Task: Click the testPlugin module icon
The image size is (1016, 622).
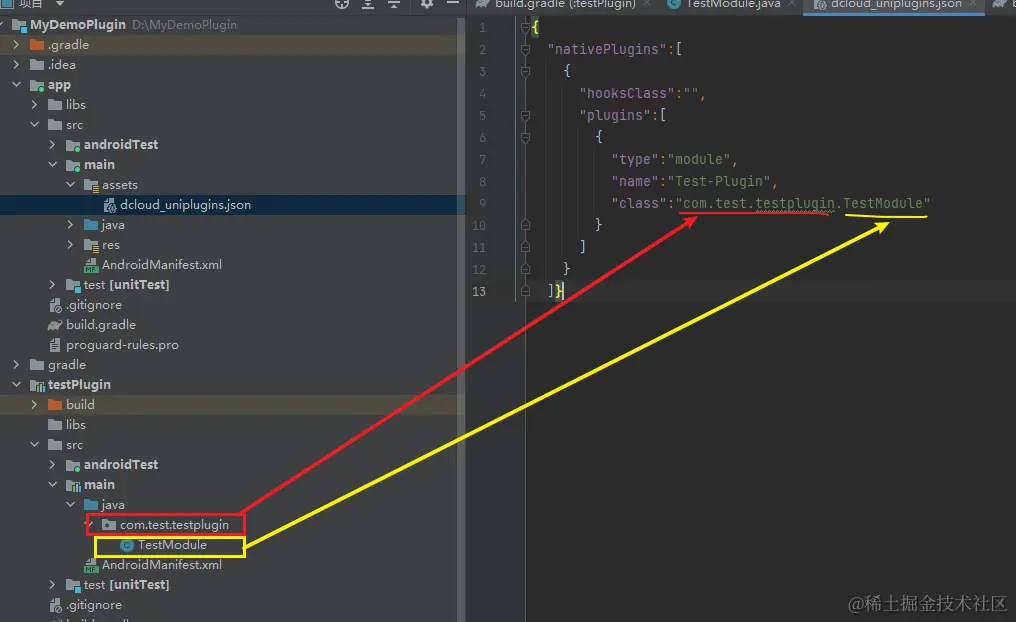Action: 37,386
